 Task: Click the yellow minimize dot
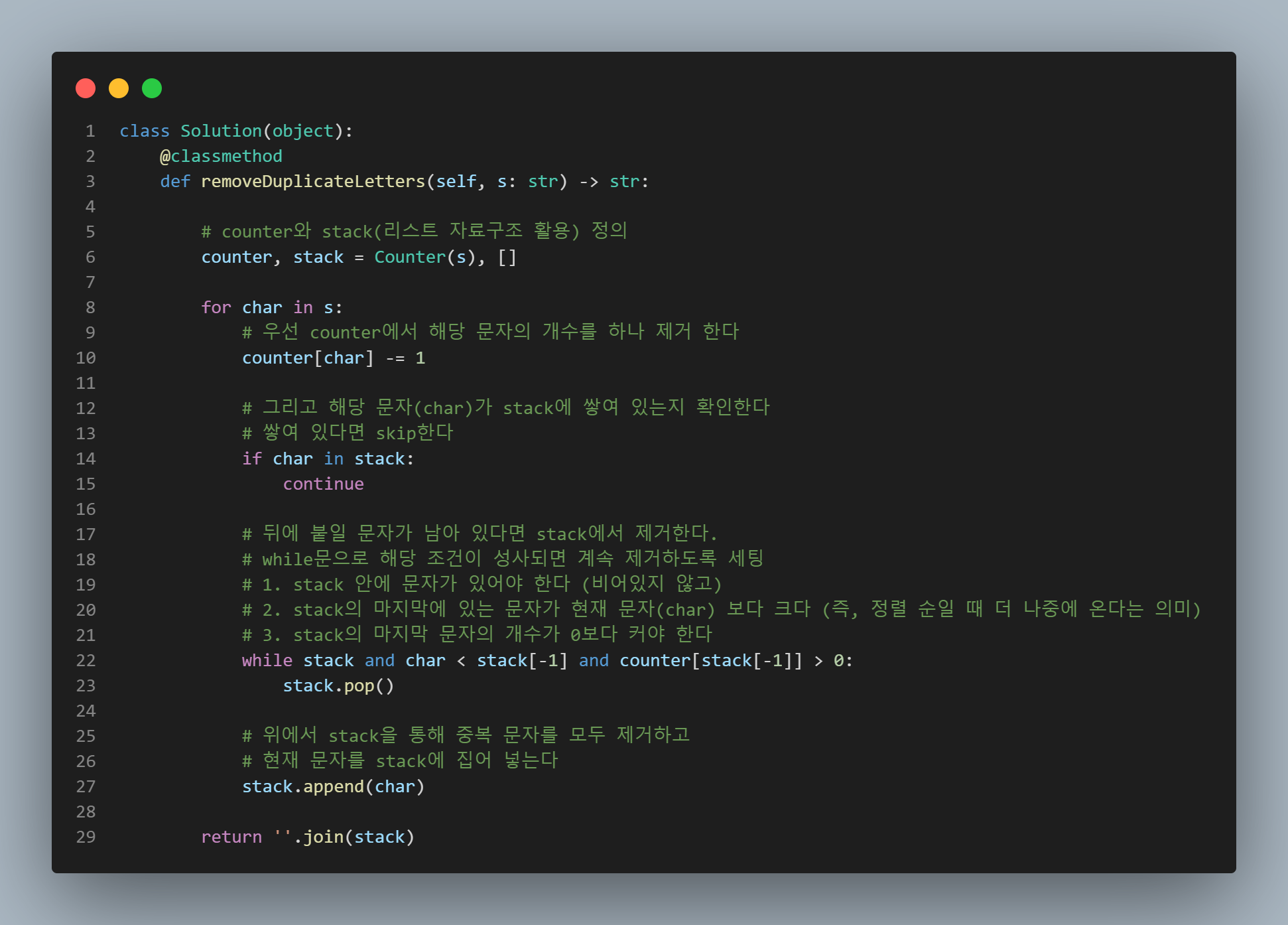tap(119, 88)
